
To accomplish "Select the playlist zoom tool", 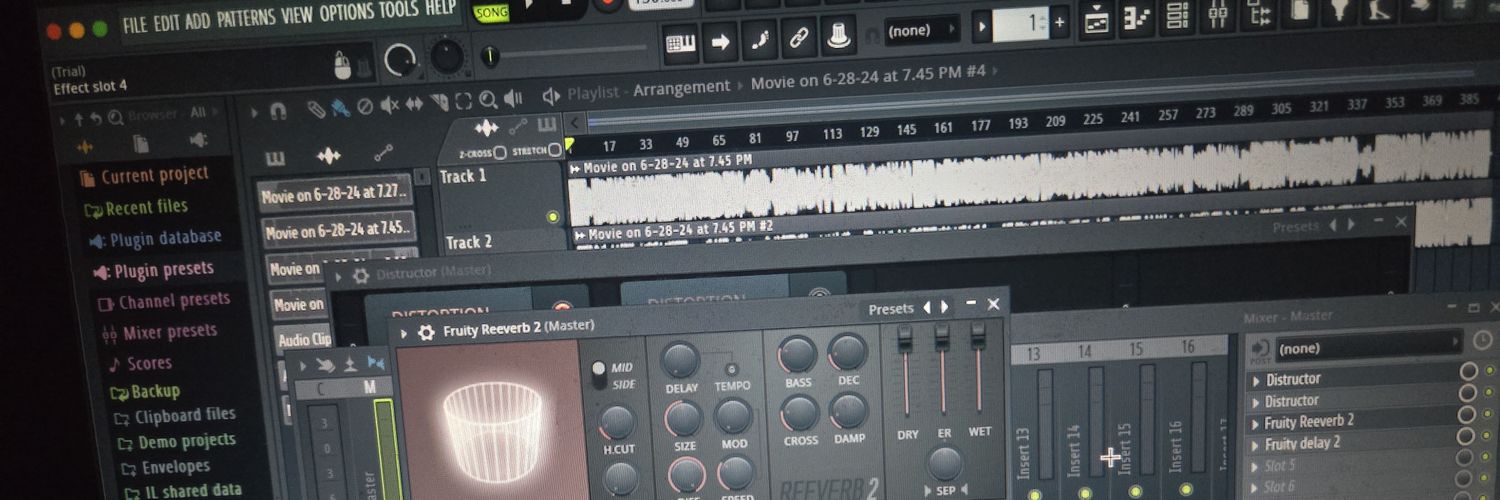I will [x=488, y=99].
